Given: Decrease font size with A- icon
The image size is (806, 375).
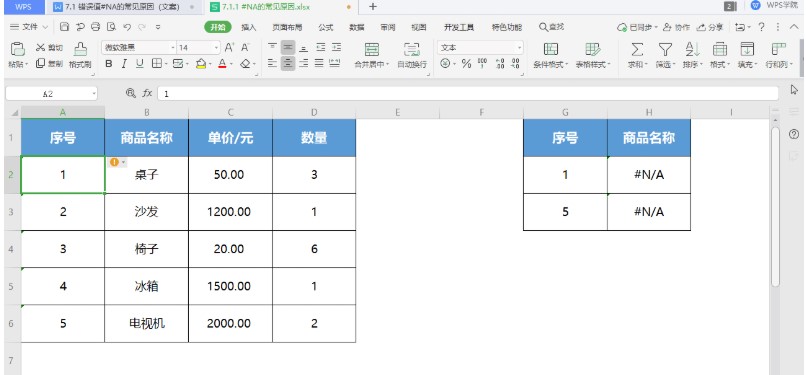Looking at the screenshot, I should tap(246, 48).
